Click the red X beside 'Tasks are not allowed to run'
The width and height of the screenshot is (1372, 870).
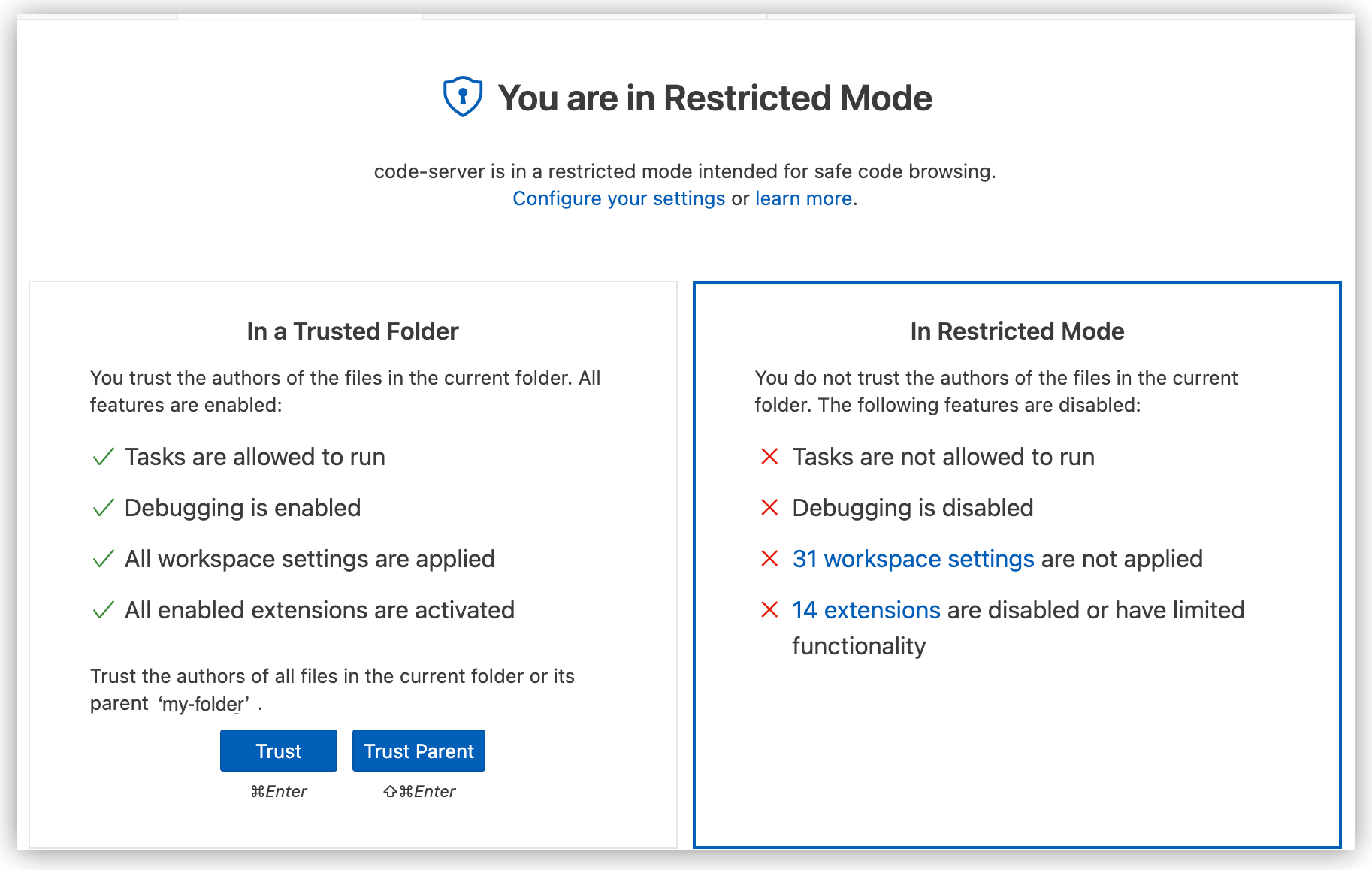point(769,456)
